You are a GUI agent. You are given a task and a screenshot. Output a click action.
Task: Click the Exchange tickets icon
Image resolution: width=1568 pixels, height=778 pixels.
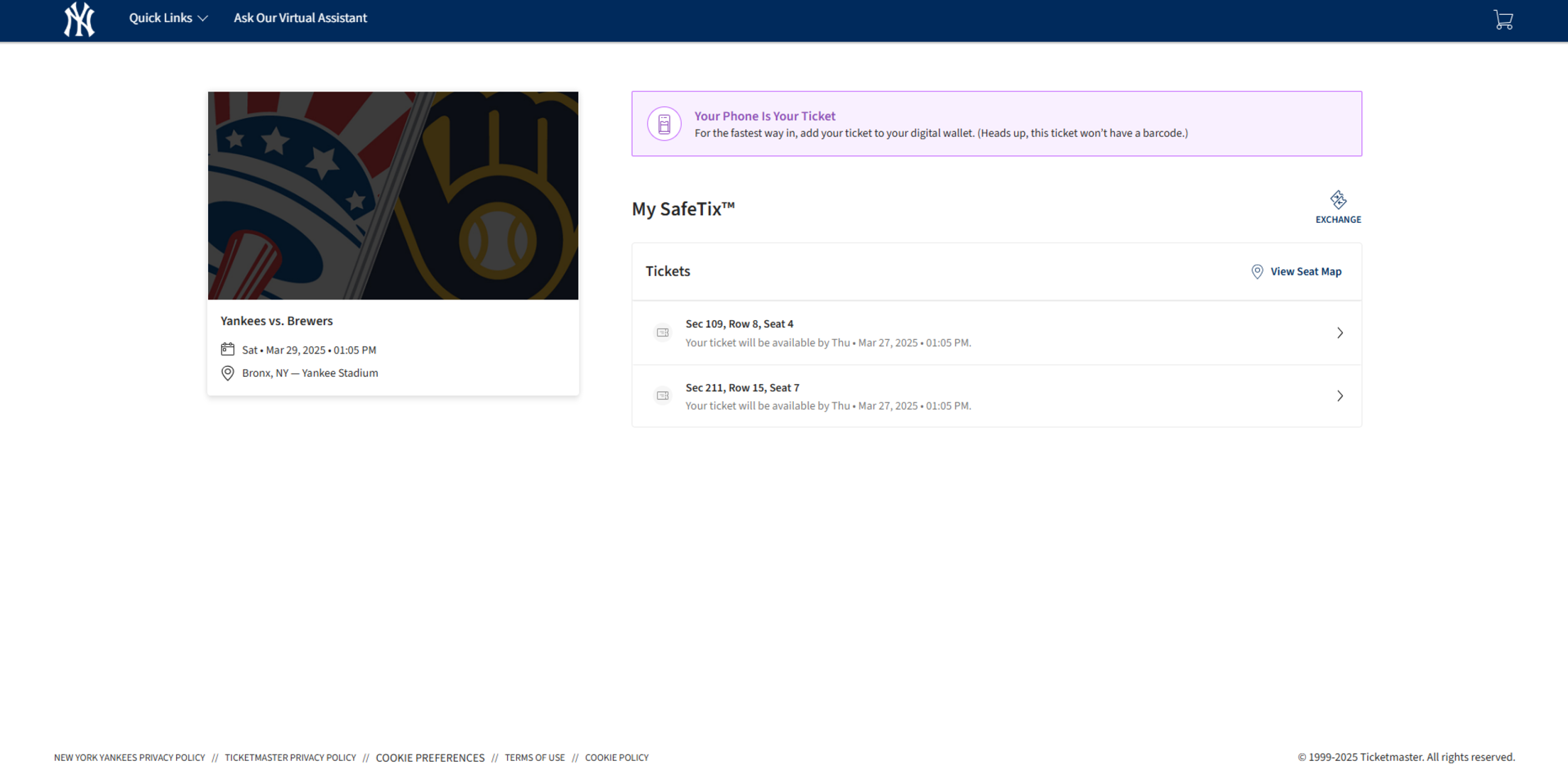click(1338, 200)
